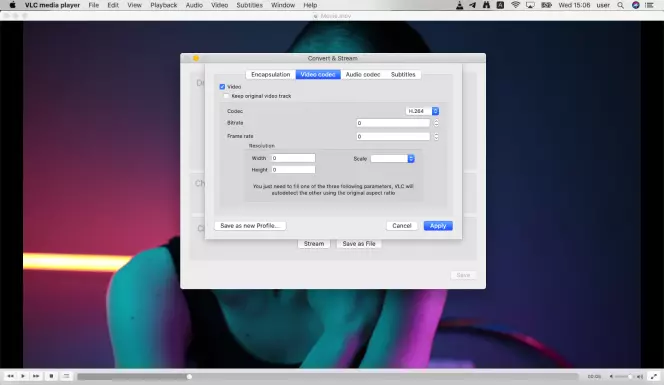Open the Codec H.264 dropdown

(x=422, y=111)
